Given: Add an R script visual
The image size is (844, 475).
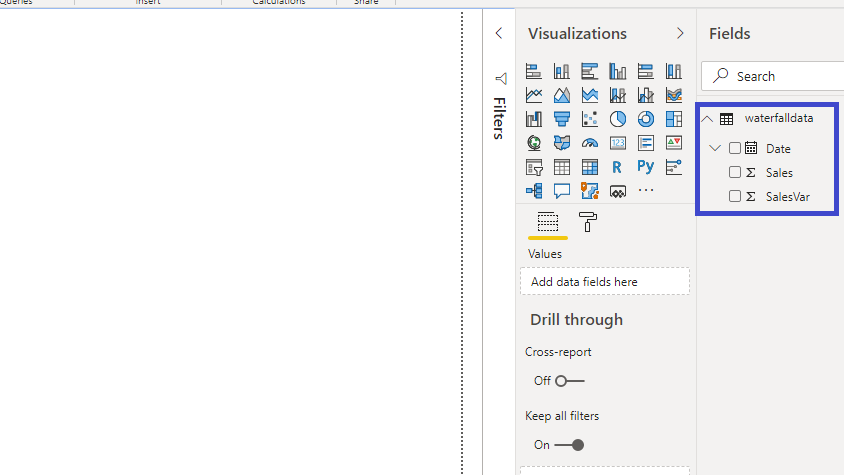Looking at the screenshot, I should 618,167.
